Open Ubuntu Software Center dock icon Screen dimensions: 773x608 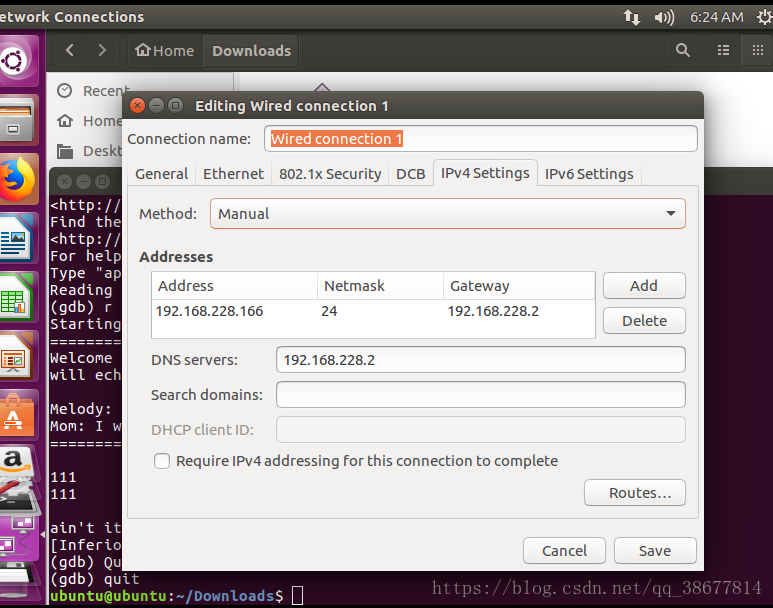click(x=17, y=415)
